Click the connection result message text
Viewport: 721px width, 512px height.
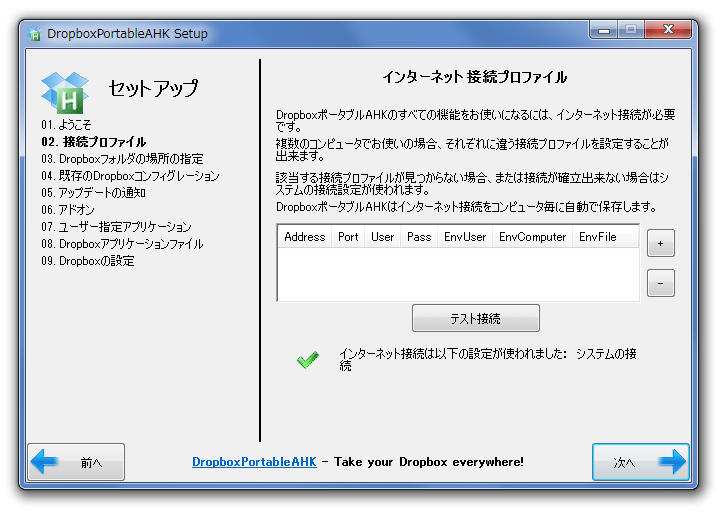[488, 359]
